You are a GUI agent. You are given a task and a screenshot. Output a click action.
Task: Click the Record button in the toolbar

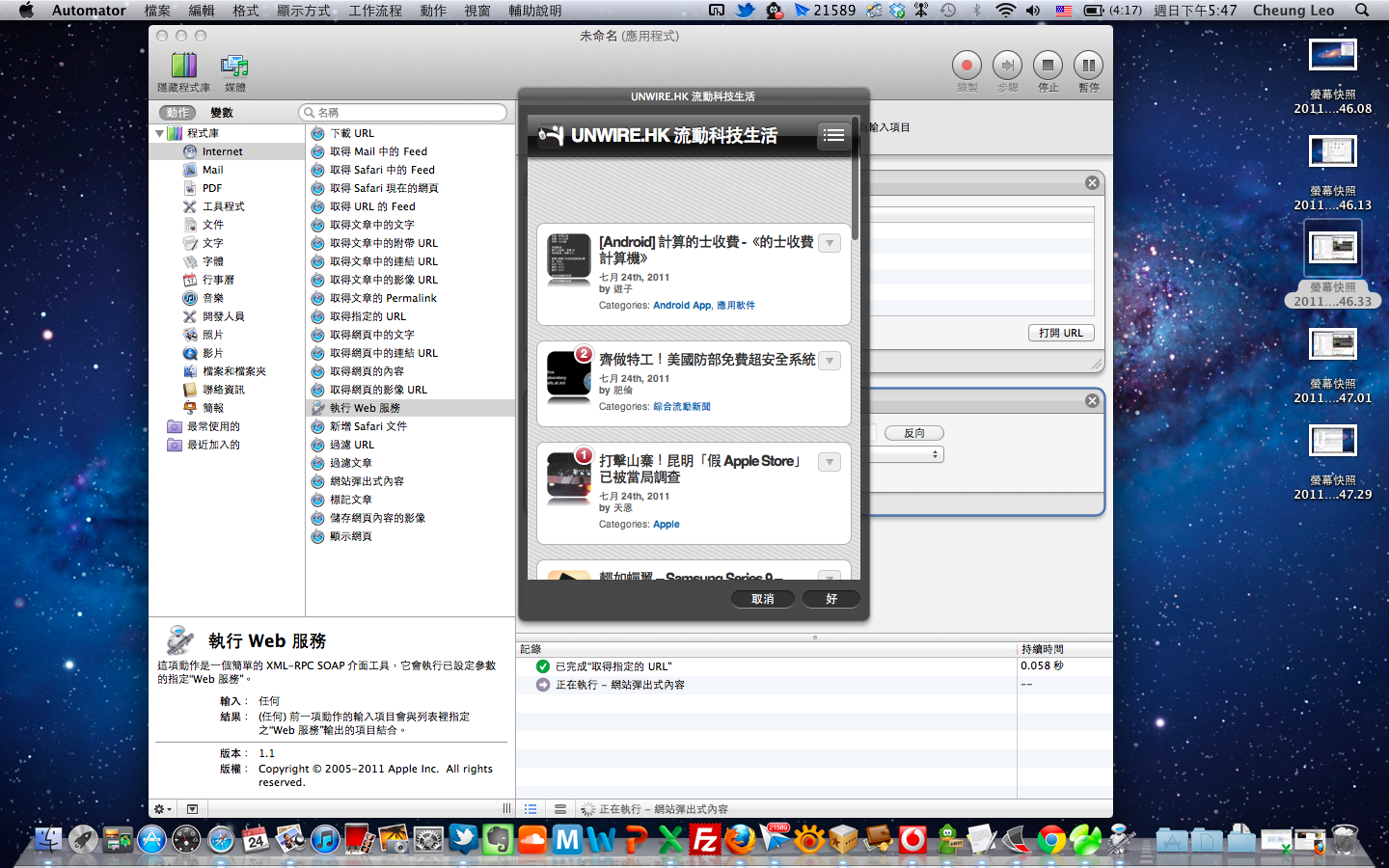[x=967, y=66]
